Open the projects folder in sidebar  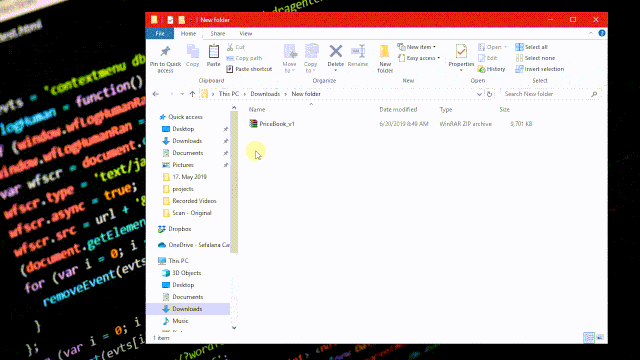click(x=178, y=189)
